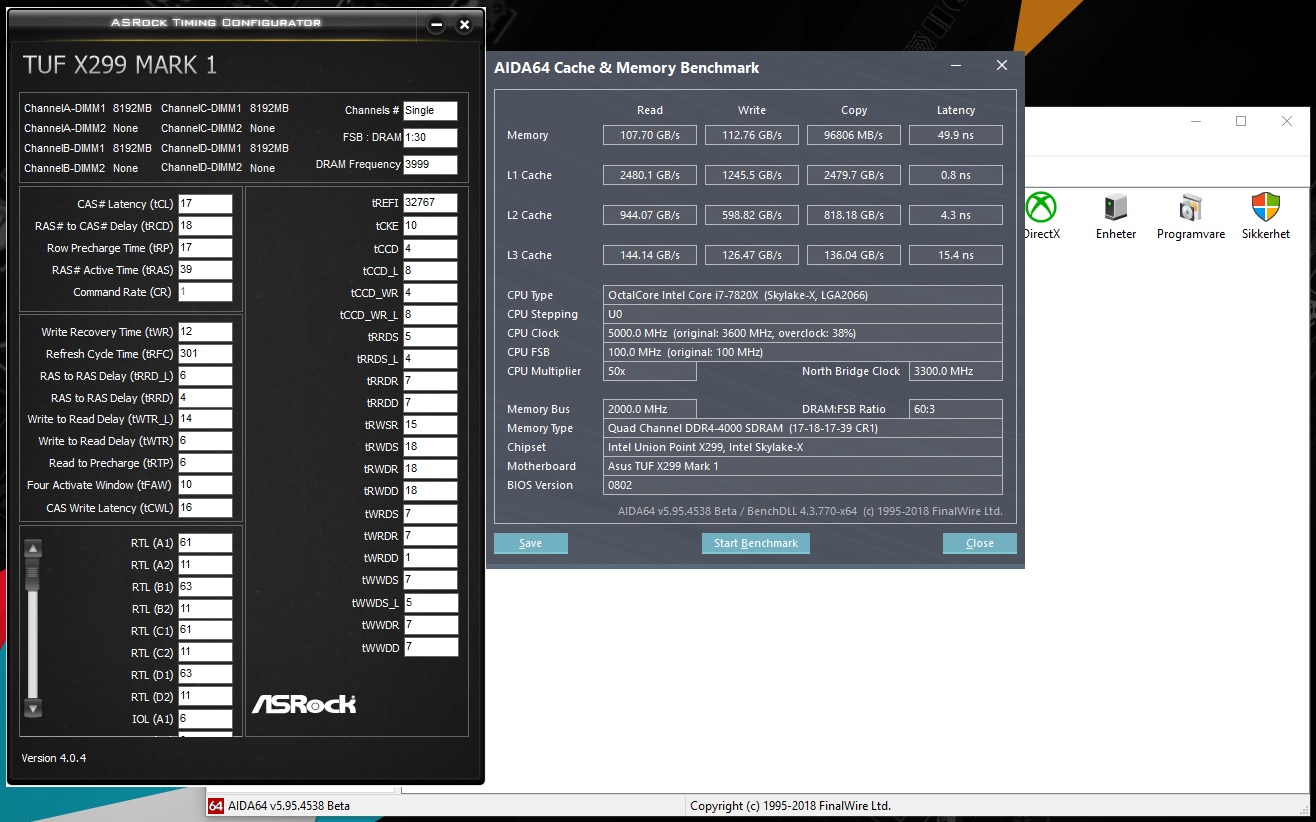Click the CAS# Latency (tCL) field

(205, 204)
